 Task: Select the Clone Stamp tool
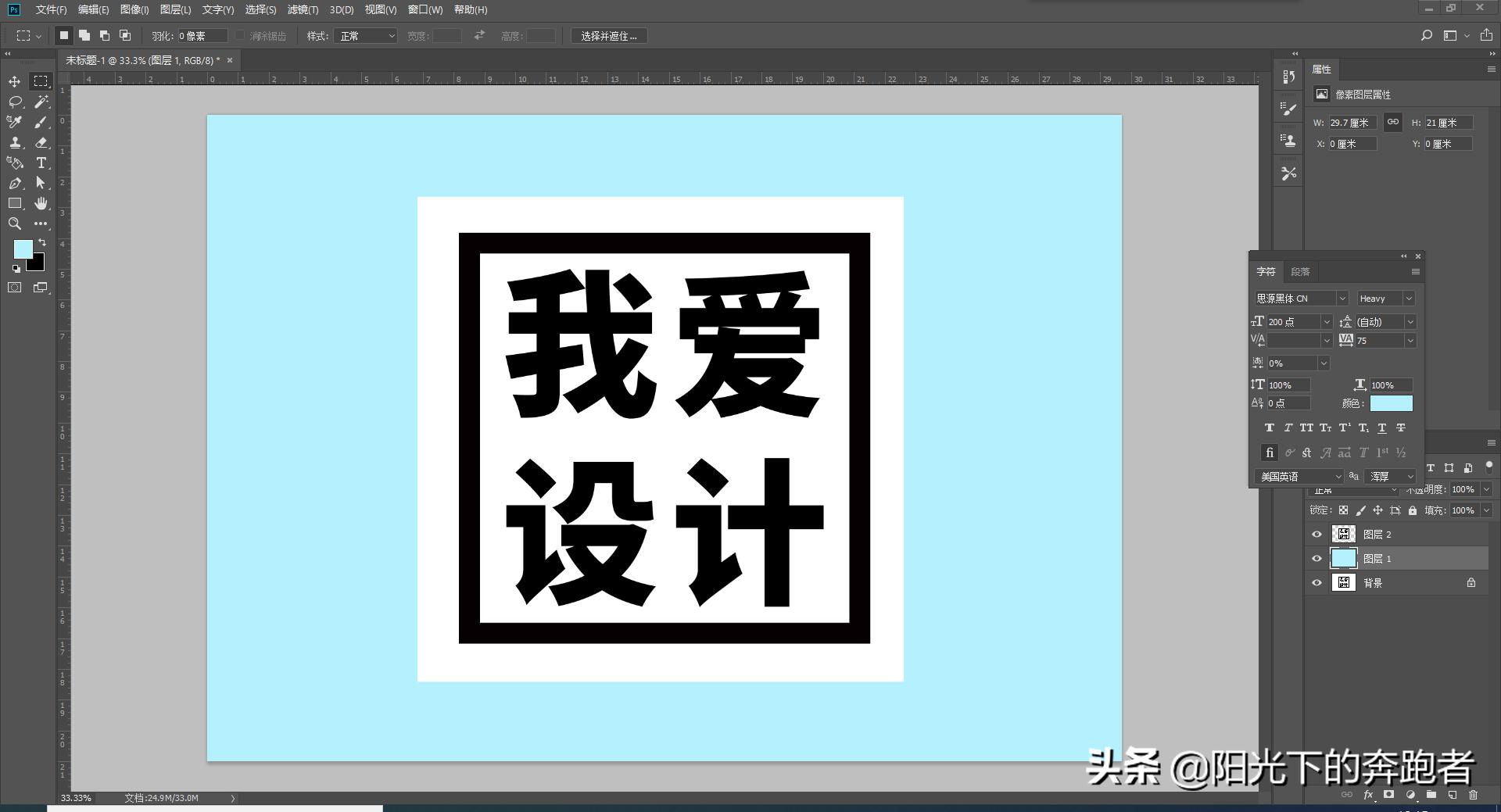click(x=14, y=143)
